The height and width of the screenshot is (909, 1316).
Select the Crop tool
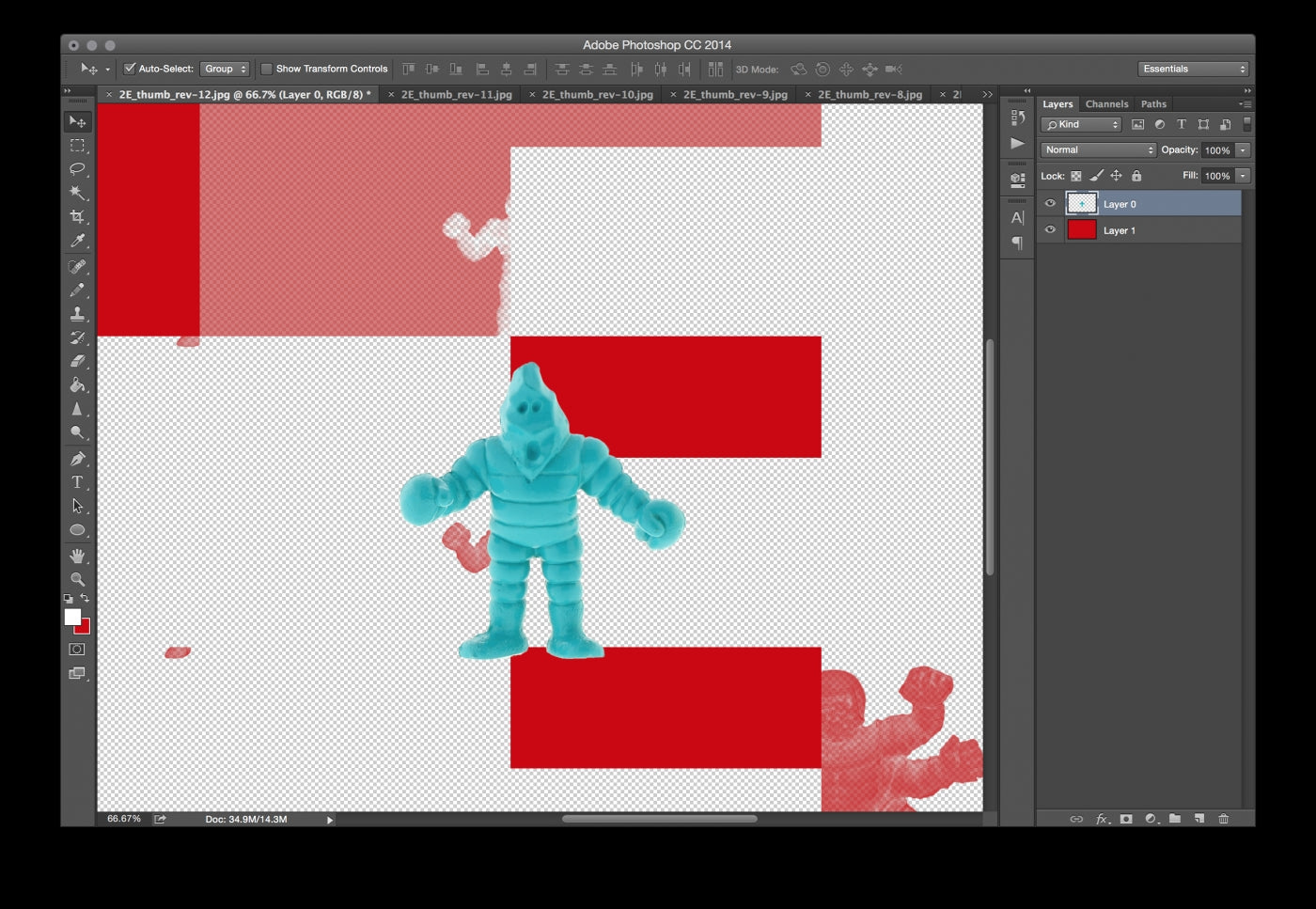pos(77,217)
